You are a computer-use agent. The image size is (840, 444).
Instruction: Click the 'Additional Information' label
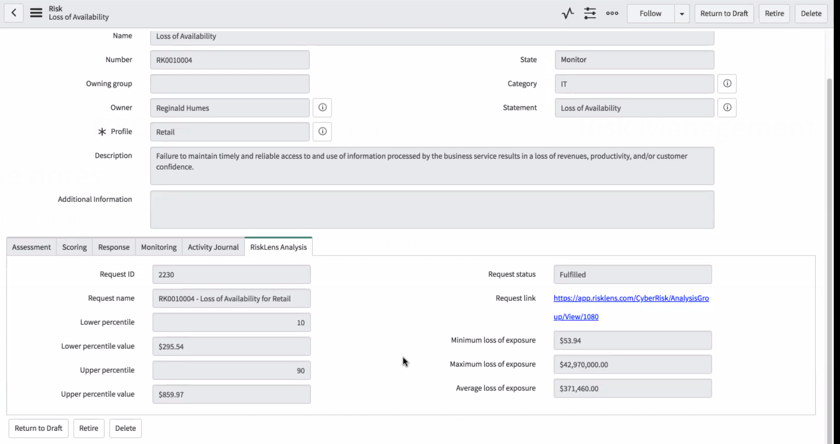coord(95,199)
